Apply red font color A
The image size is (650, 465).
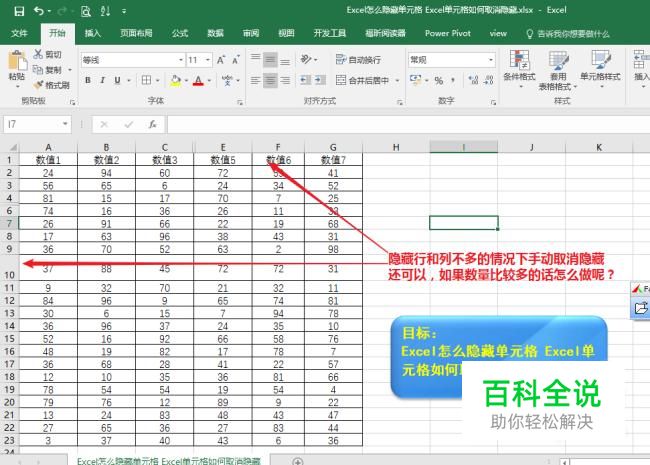coord(199,80)
